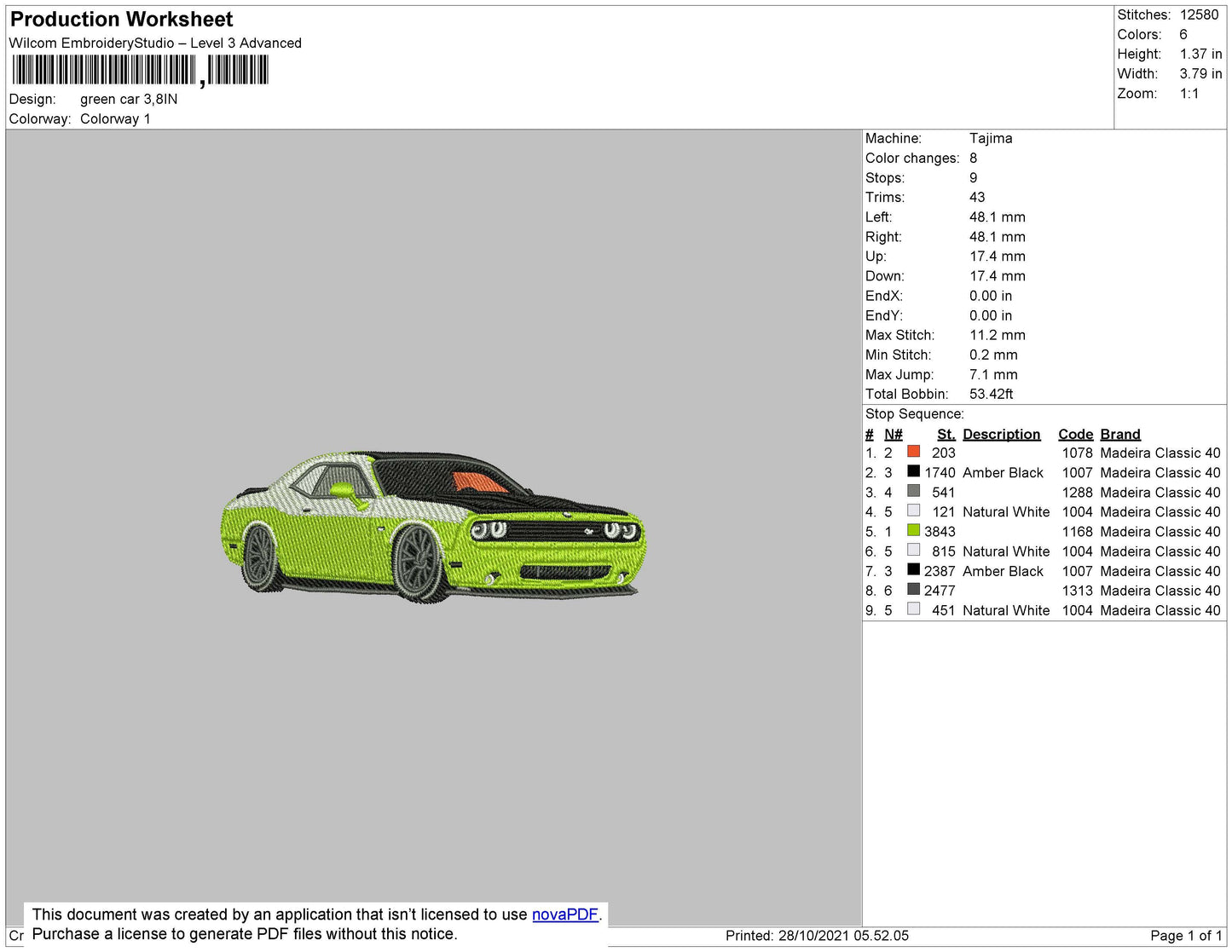Click the Production Worksheet heading

[x=121, y=20]
